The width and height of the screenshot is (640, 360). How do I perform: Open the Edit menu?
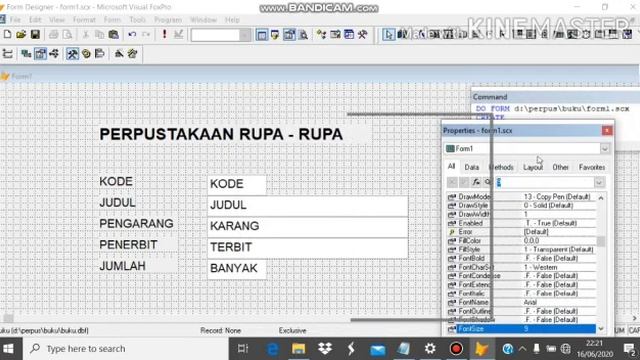click(x=35, y=20)
